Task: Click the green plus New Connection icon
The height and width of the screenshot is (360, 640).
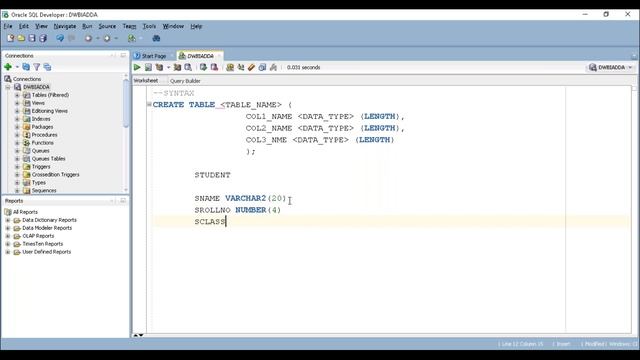Action: [8, 67]
